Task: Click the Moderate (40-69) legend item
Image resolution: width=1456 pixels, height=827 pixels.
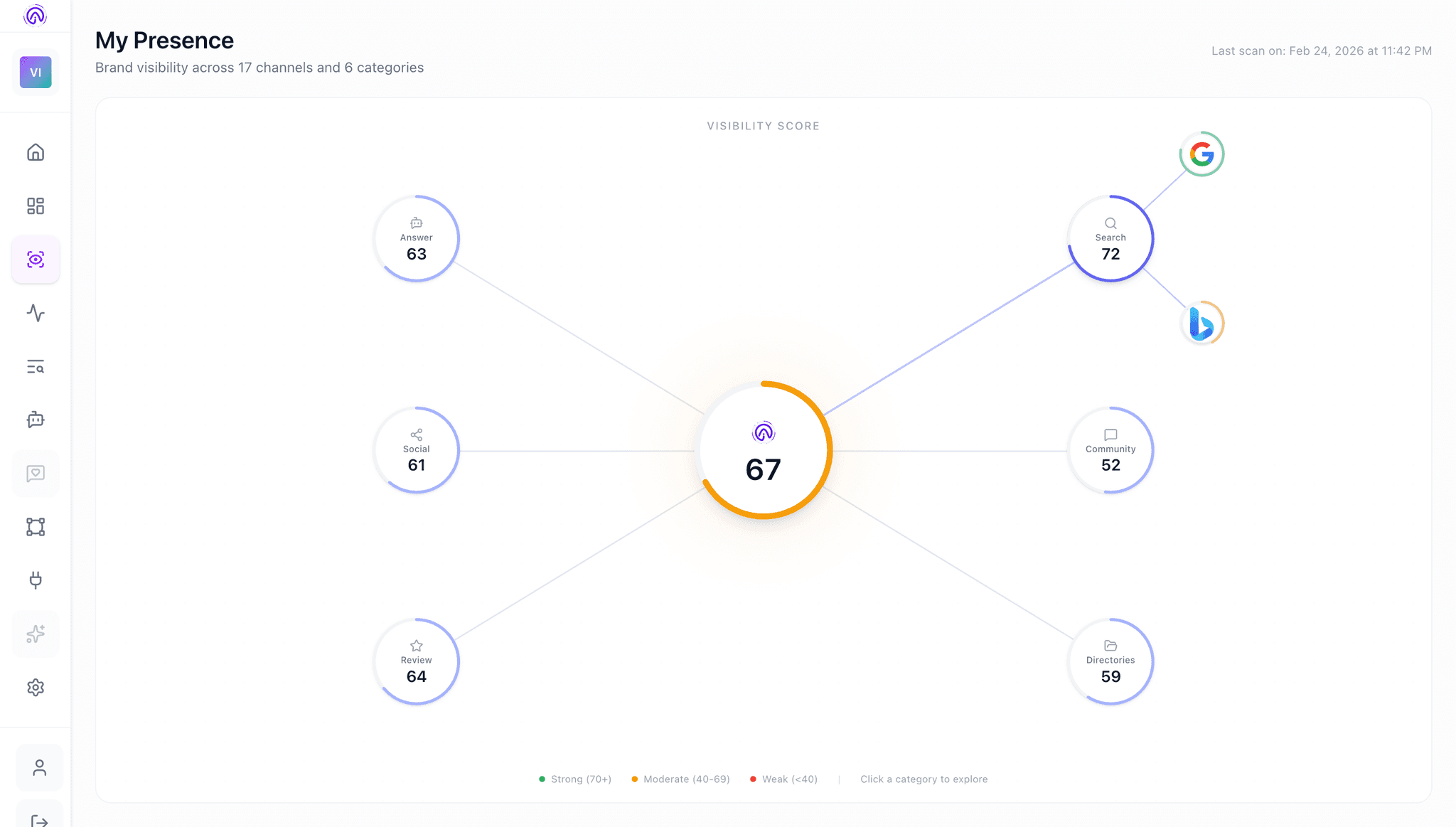Action: [x=680, y=779]
